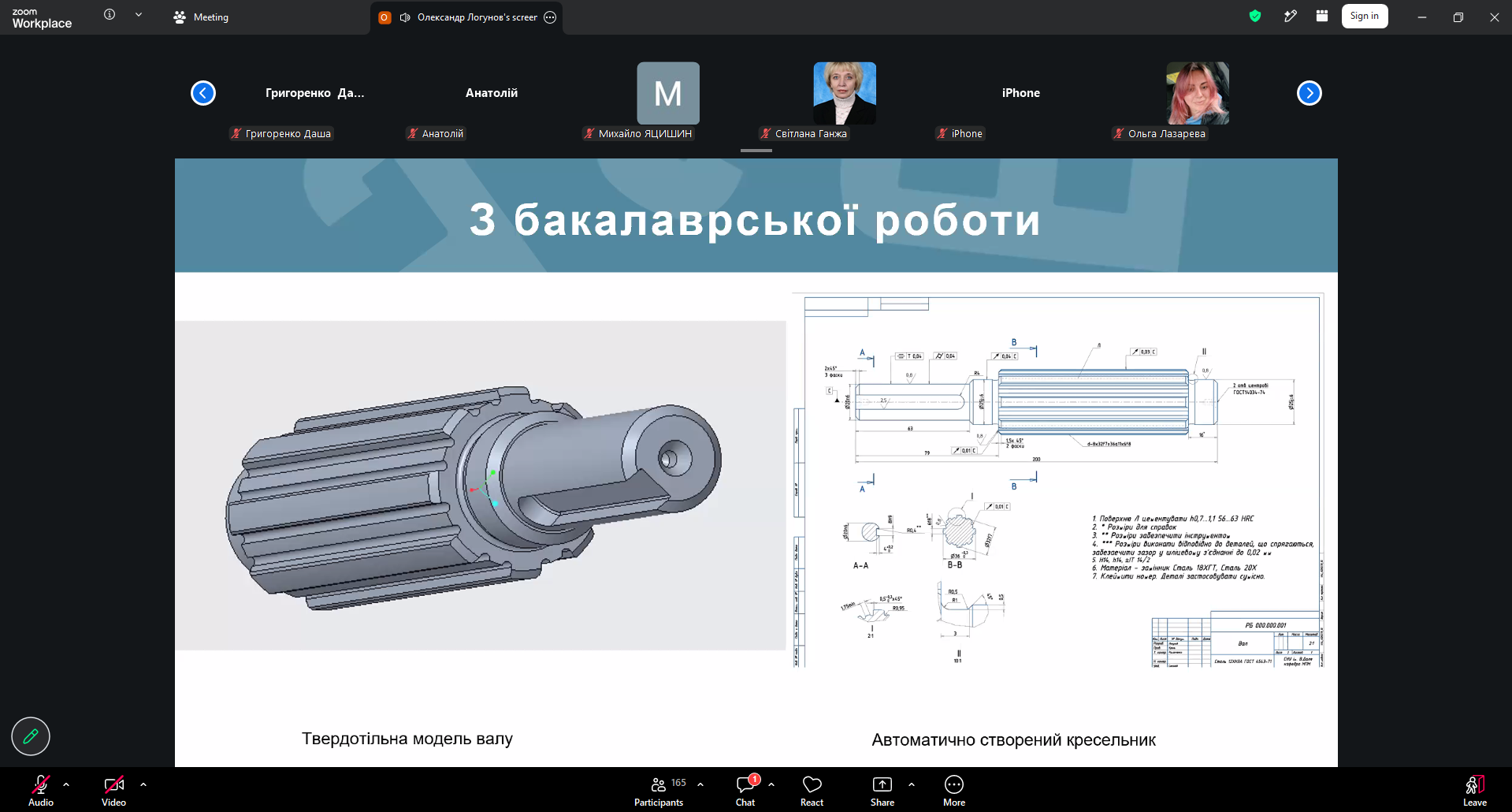The height and width of the screenshot is (812, 1512).
Task: Open the apps calendar icon in title bar
Action: [1322, 16]
